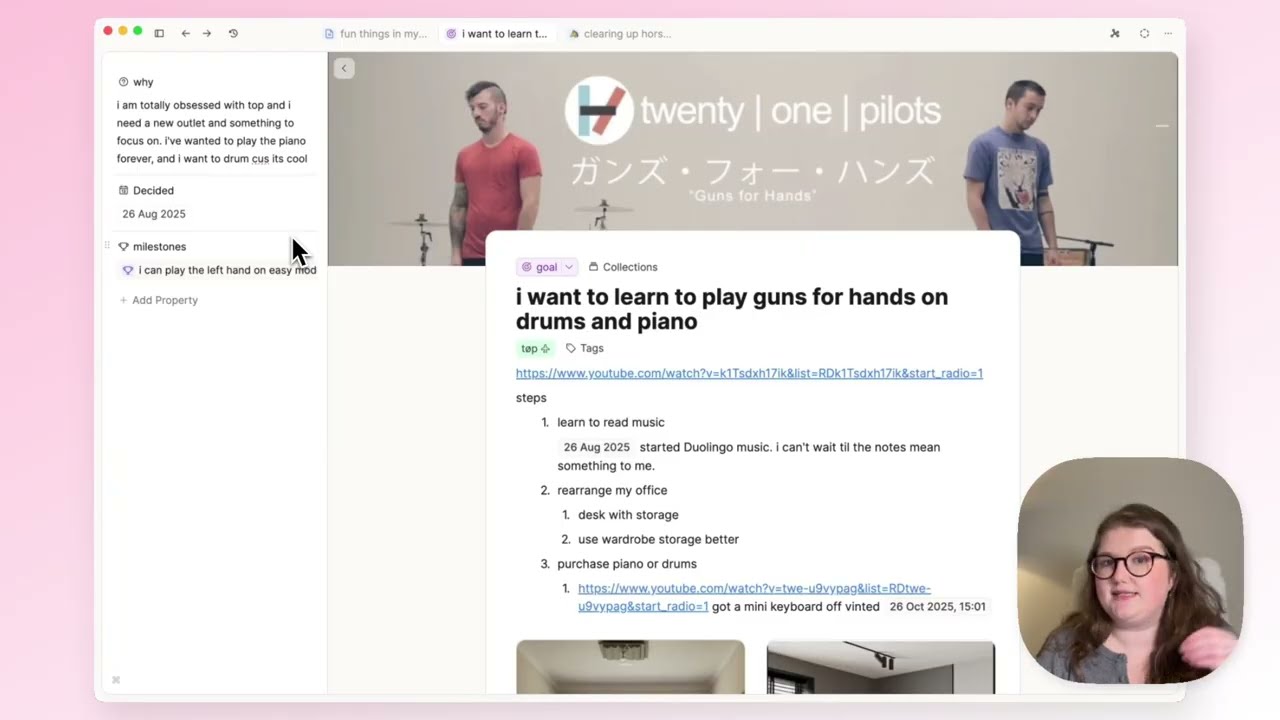Open the left room photo thumbnail
This screenshot has height=720, width=1280.
pyautogui.click(x=630, y=667)
